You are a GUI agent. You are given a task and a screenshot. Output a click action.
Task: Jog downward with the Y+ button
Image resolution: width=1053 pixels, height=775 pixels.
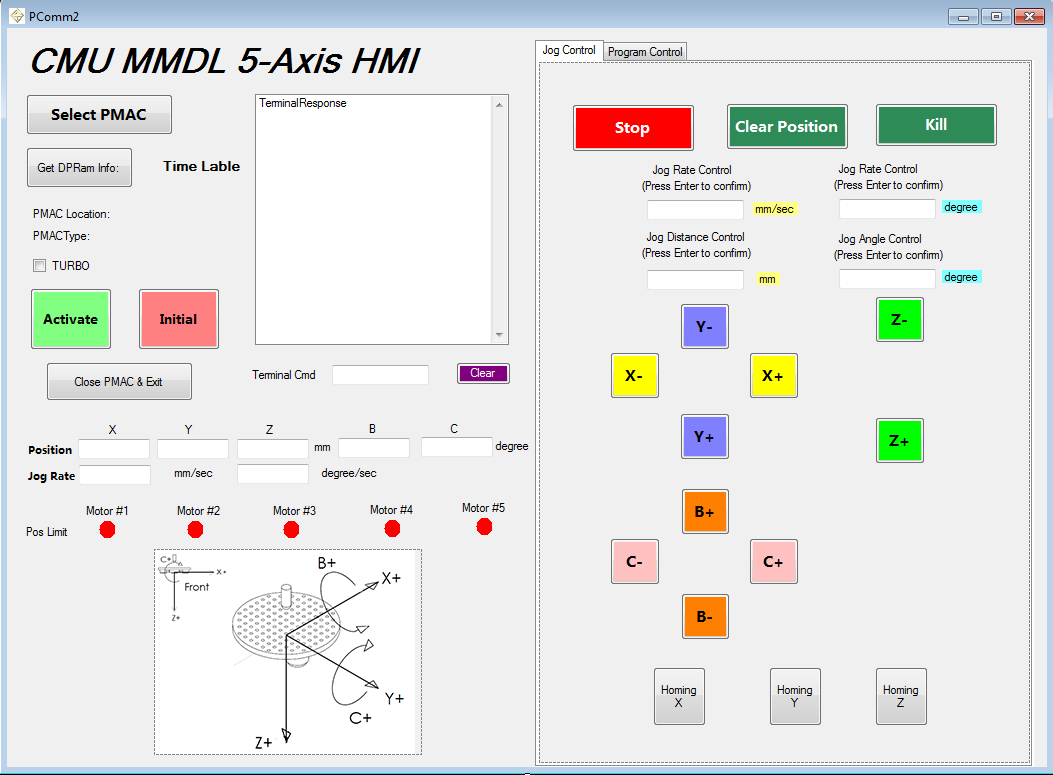(x=704, y=437)
